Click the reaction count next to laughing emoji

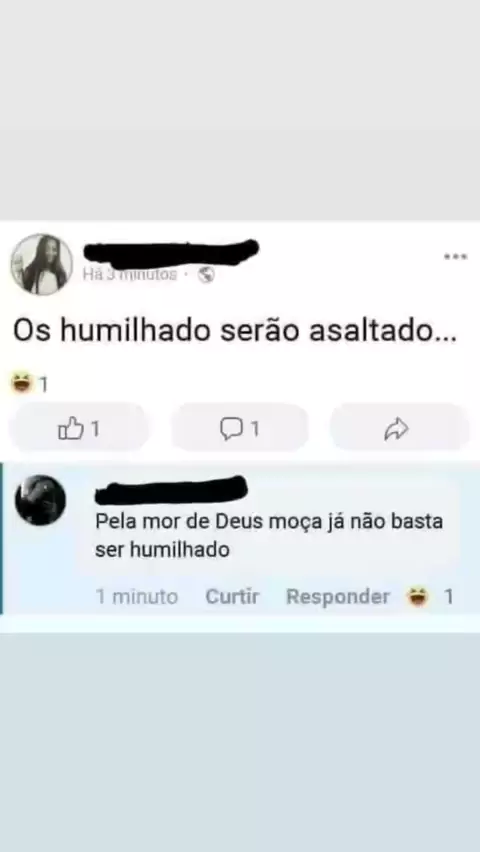click(43, 385)
